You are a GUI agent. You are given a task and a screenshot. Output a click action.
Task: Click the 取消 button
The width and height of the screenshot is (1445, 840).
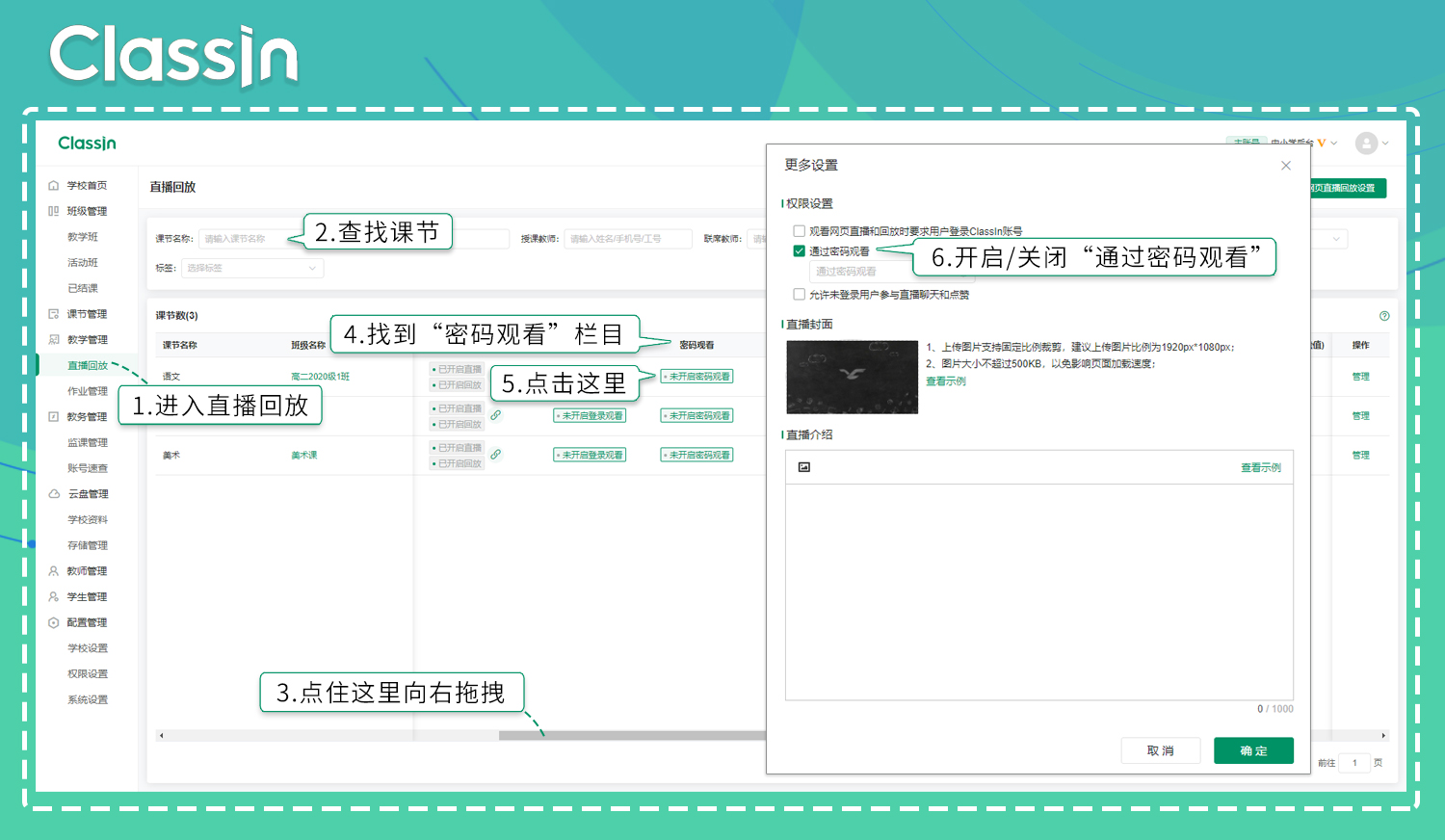click(1161, 750)
